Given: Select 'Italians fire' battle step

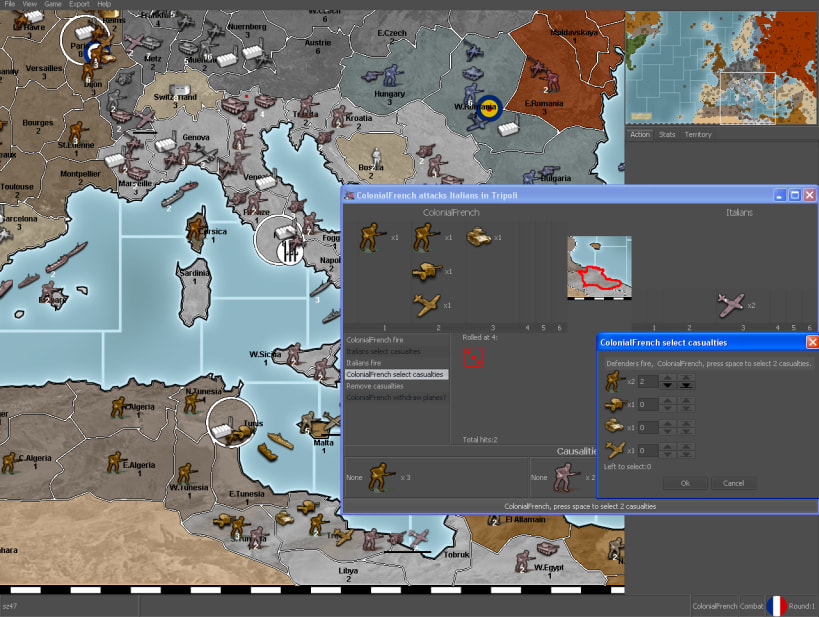Looking at the screenshot, I should coord(396,363).
